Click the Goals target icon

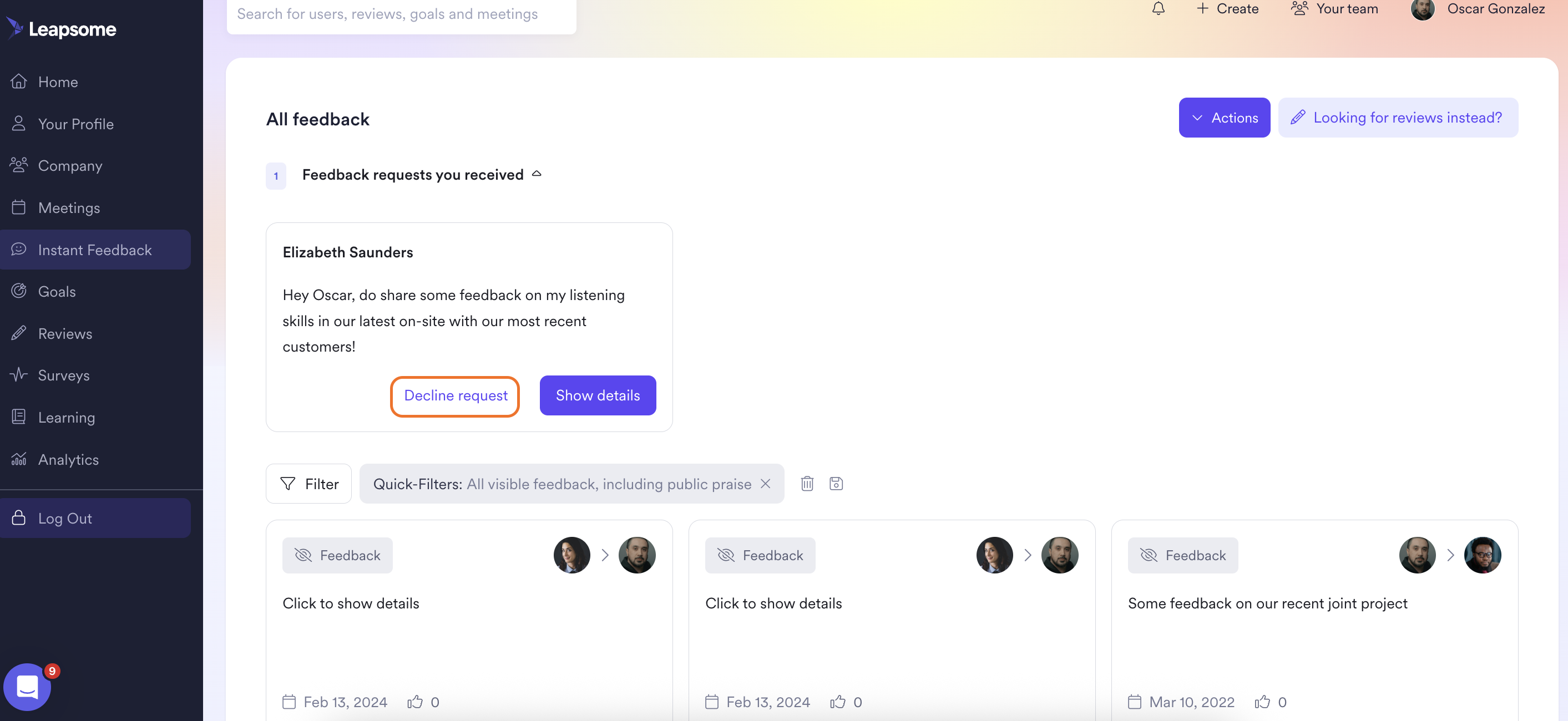[x=19, y=291]
